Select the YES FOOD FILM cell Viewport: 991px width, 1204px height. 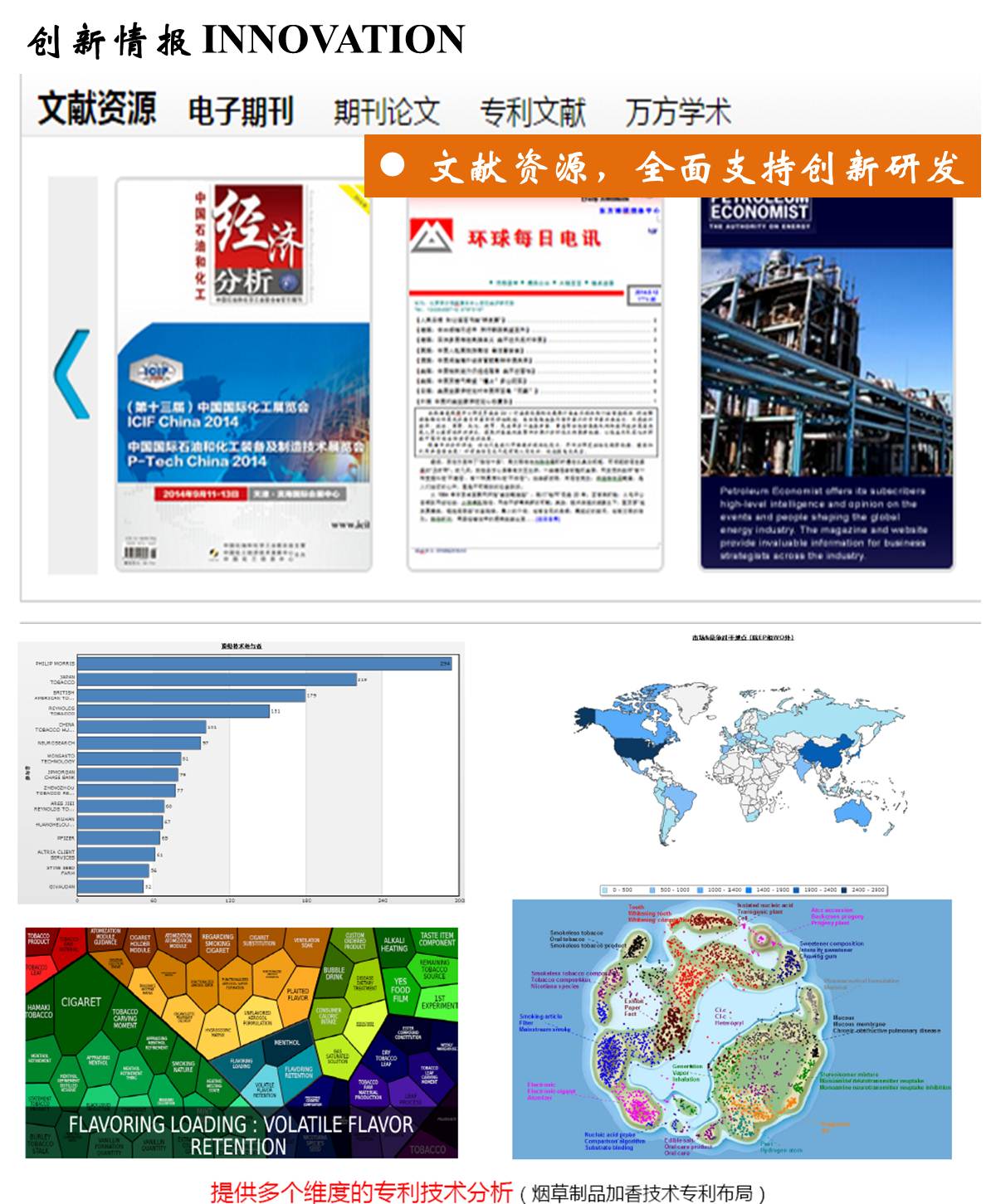(400, 990)
